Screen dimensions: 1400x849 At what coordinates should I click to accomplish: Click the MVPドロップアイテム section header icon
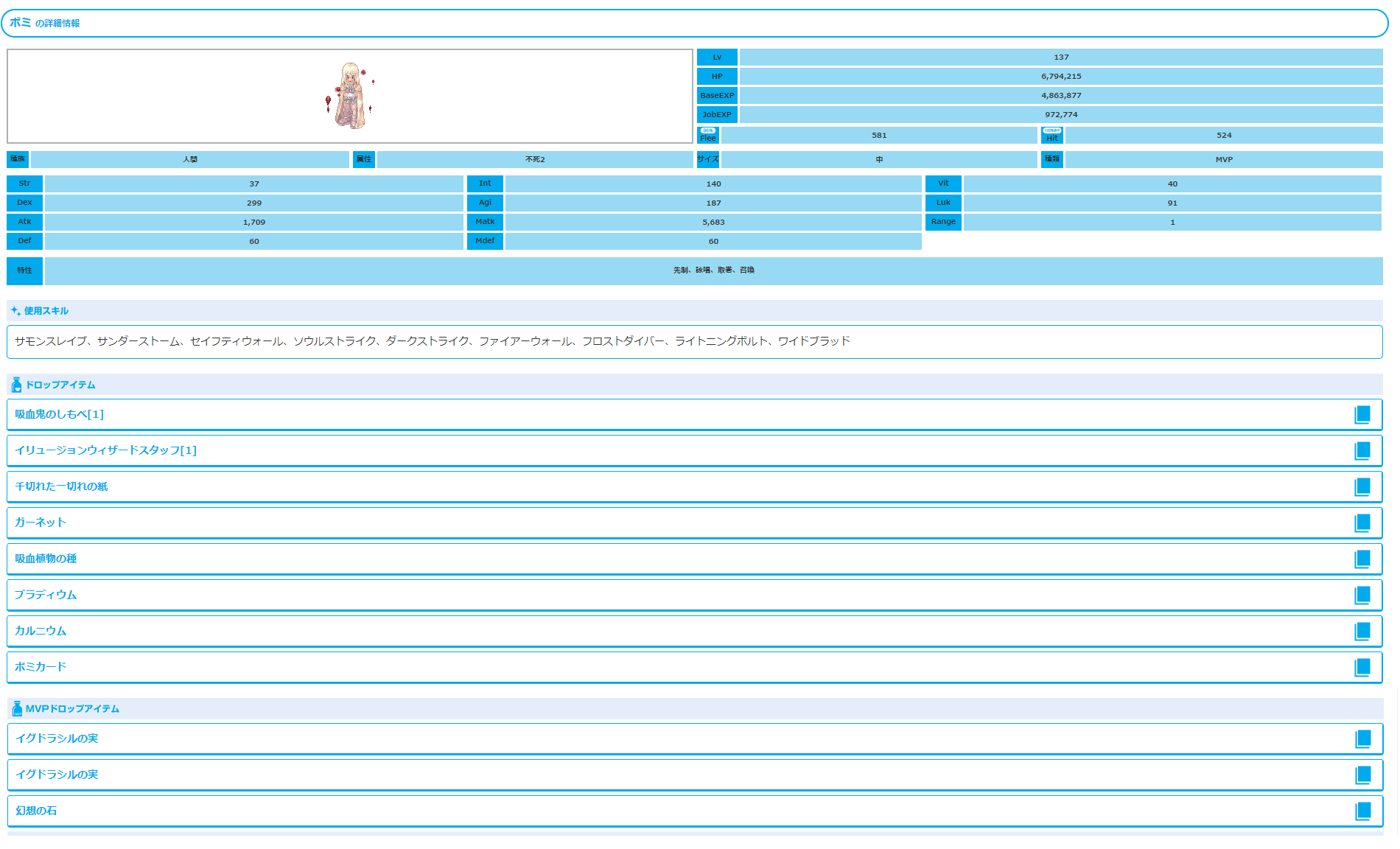pyautogui.click(x=17, y=709)
